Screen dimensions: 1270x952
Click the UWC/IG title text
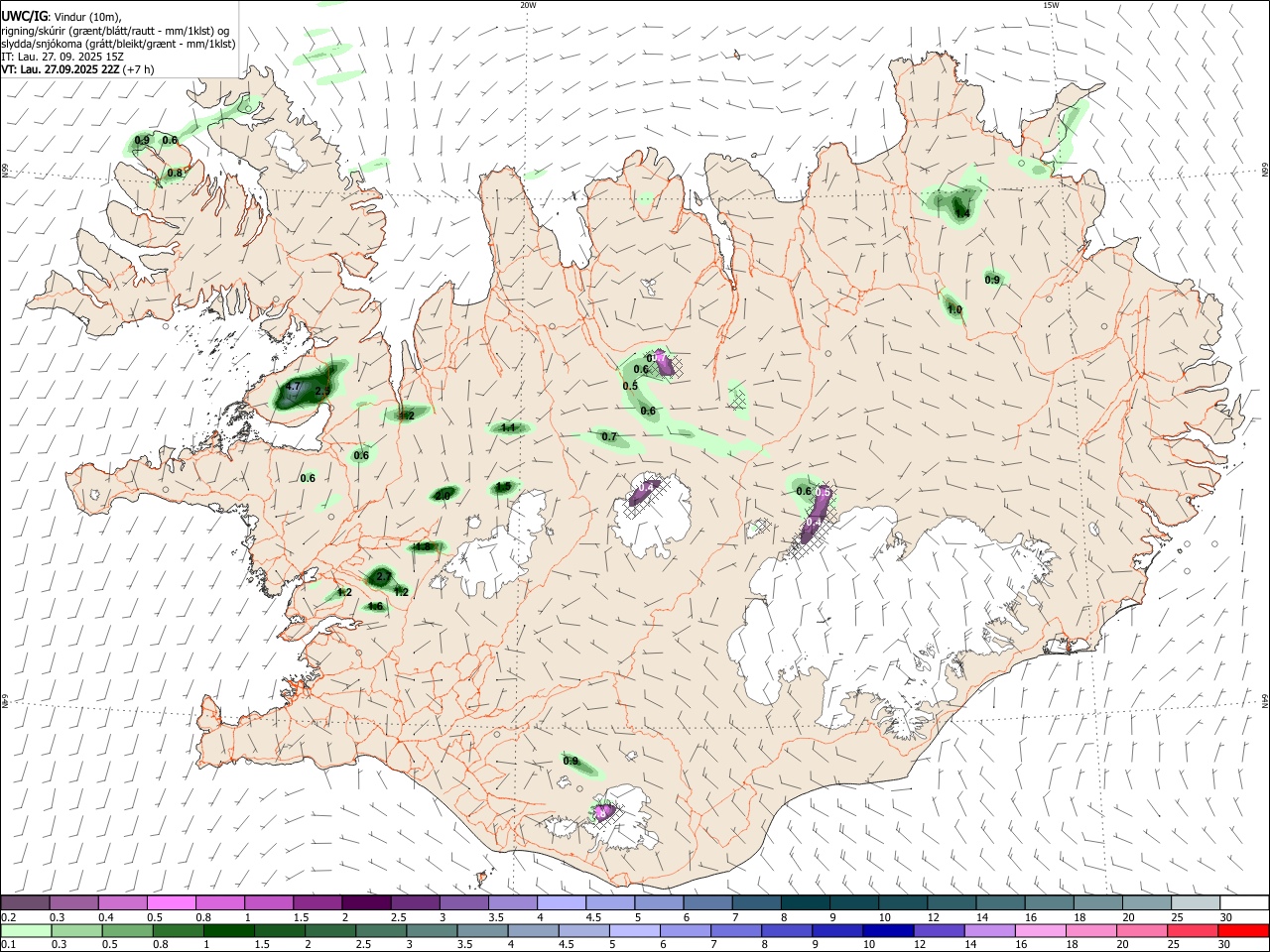point(24,17)
